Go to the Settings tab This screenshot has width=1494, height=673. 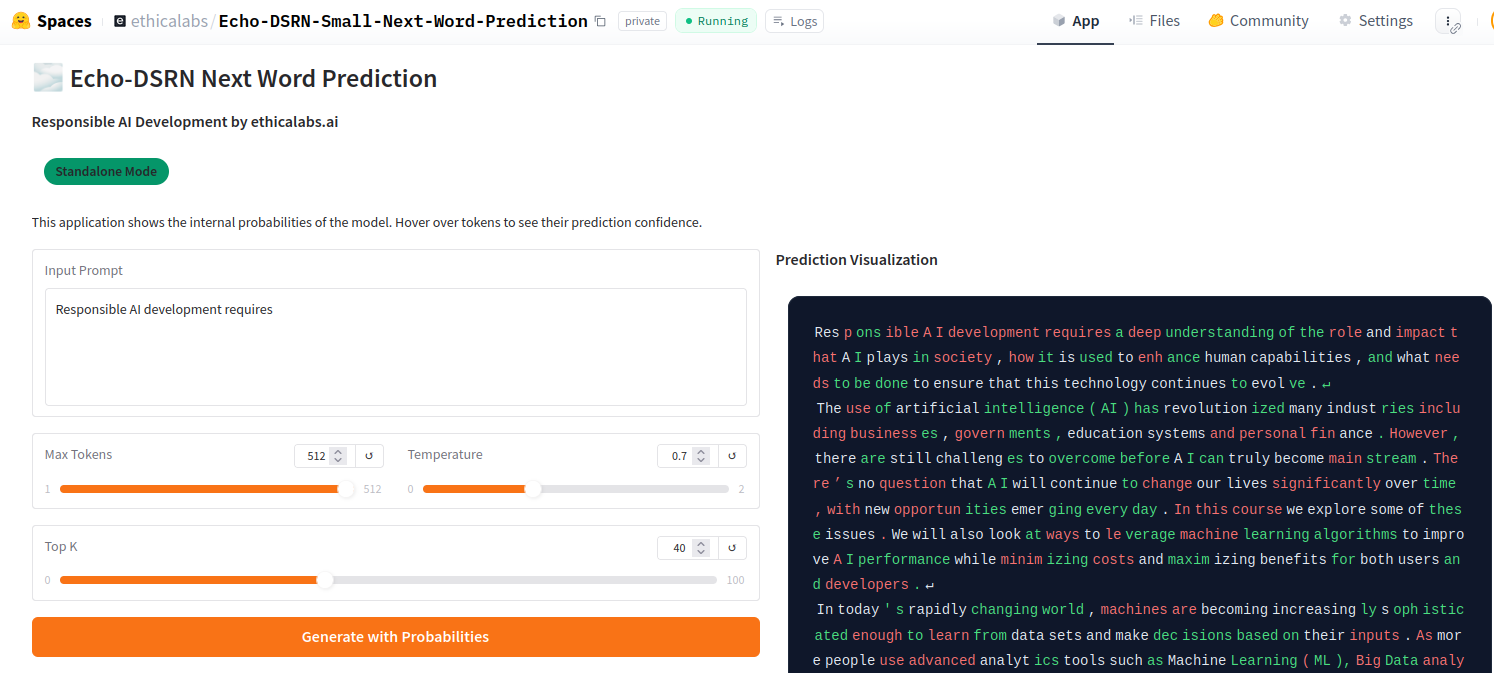pos(1375,21)
